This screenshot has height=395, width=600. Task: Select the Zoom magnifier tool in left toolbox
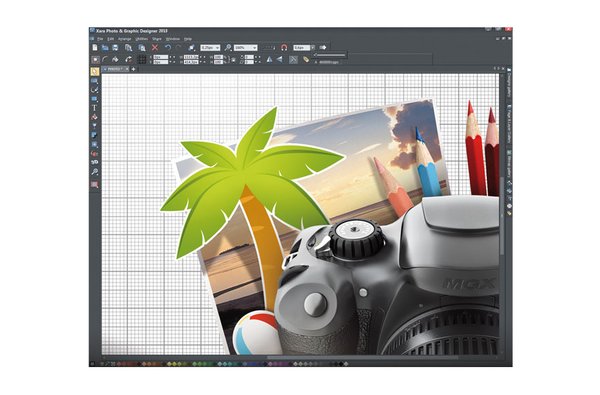[95, 172]
